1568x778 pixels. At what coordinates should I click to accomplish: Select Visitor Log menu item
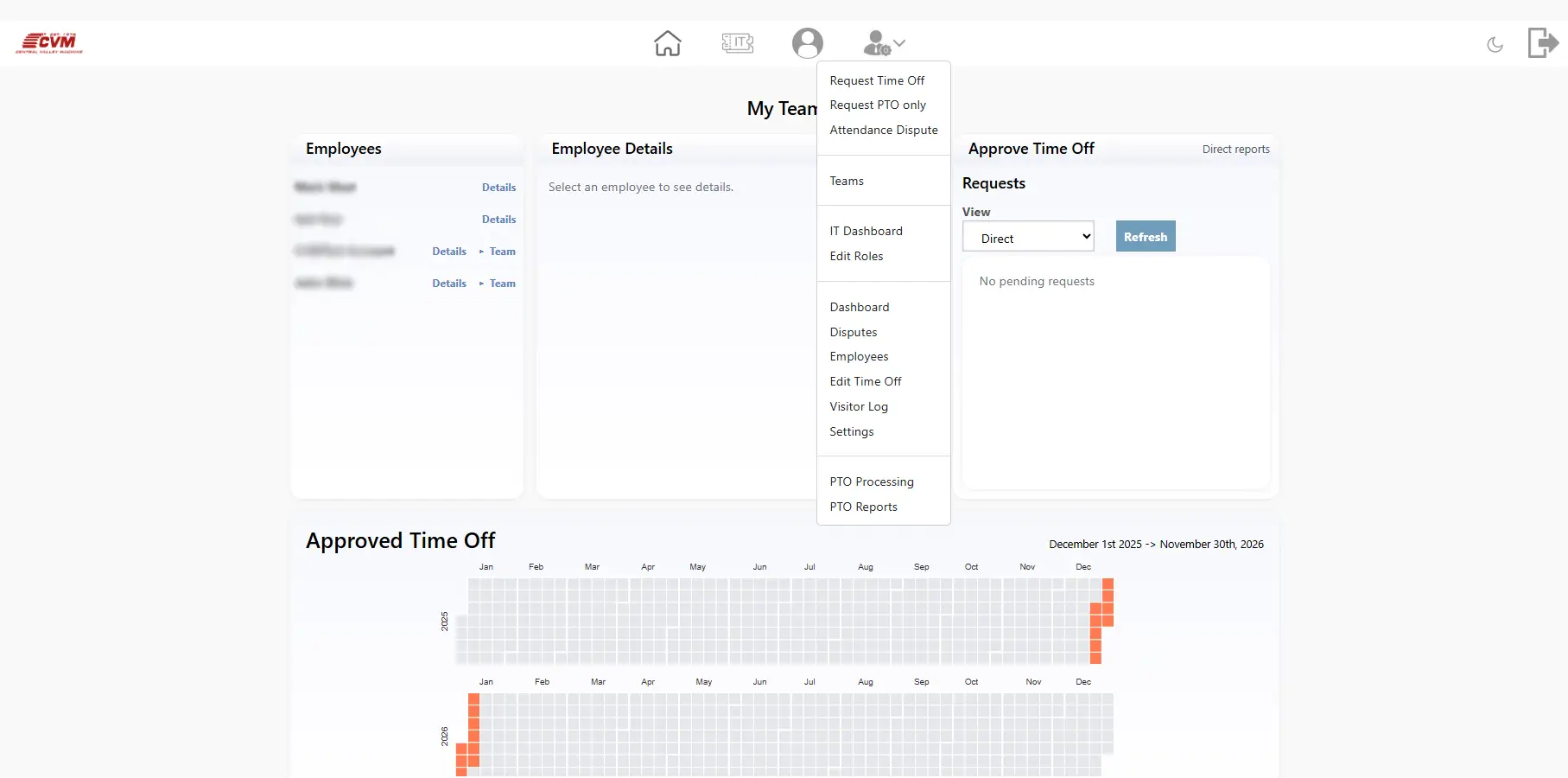(859, 406)
